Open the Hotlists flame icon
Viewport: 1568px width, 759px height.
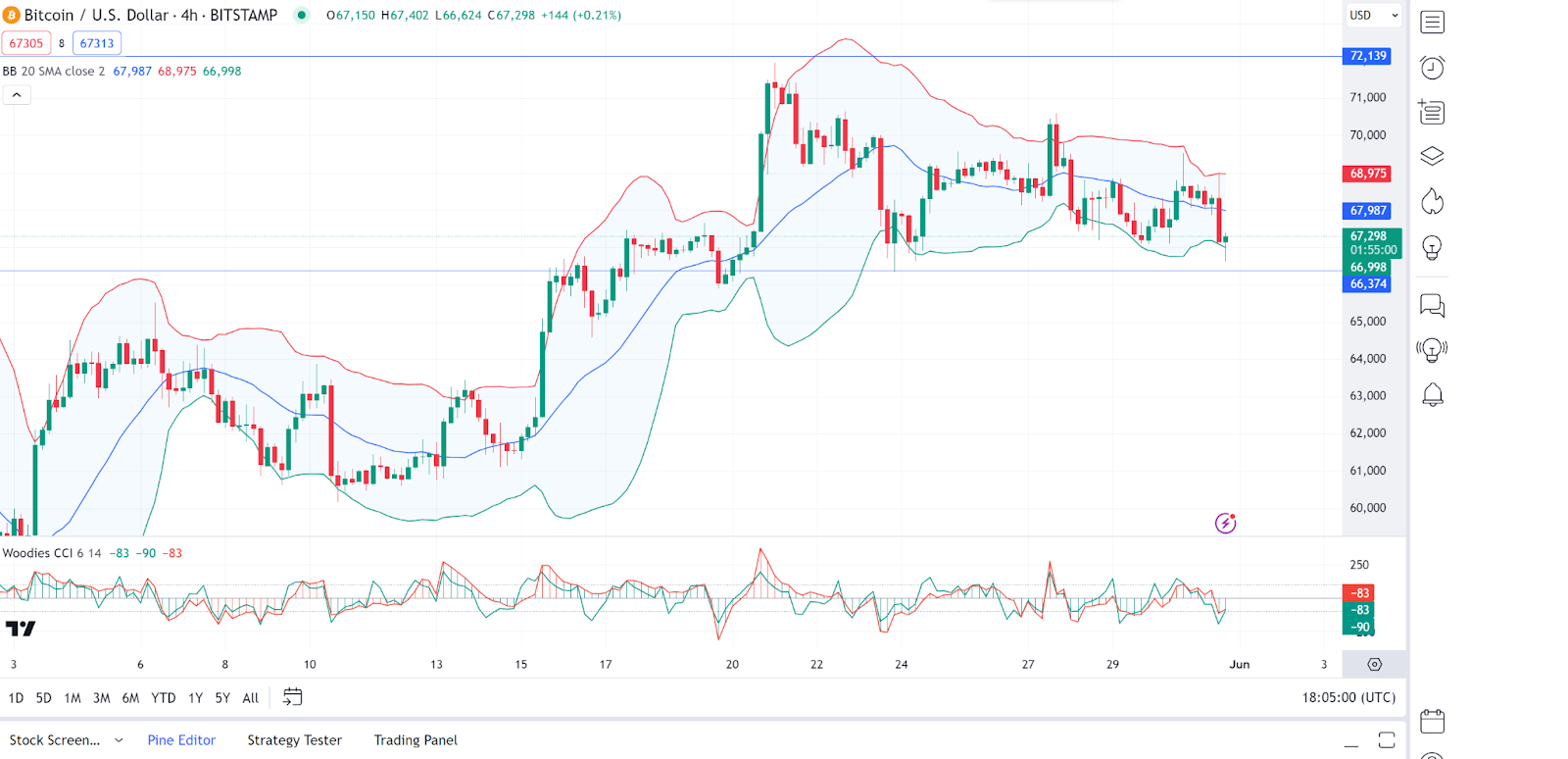pyautogui.click(x=1432, y=202)
